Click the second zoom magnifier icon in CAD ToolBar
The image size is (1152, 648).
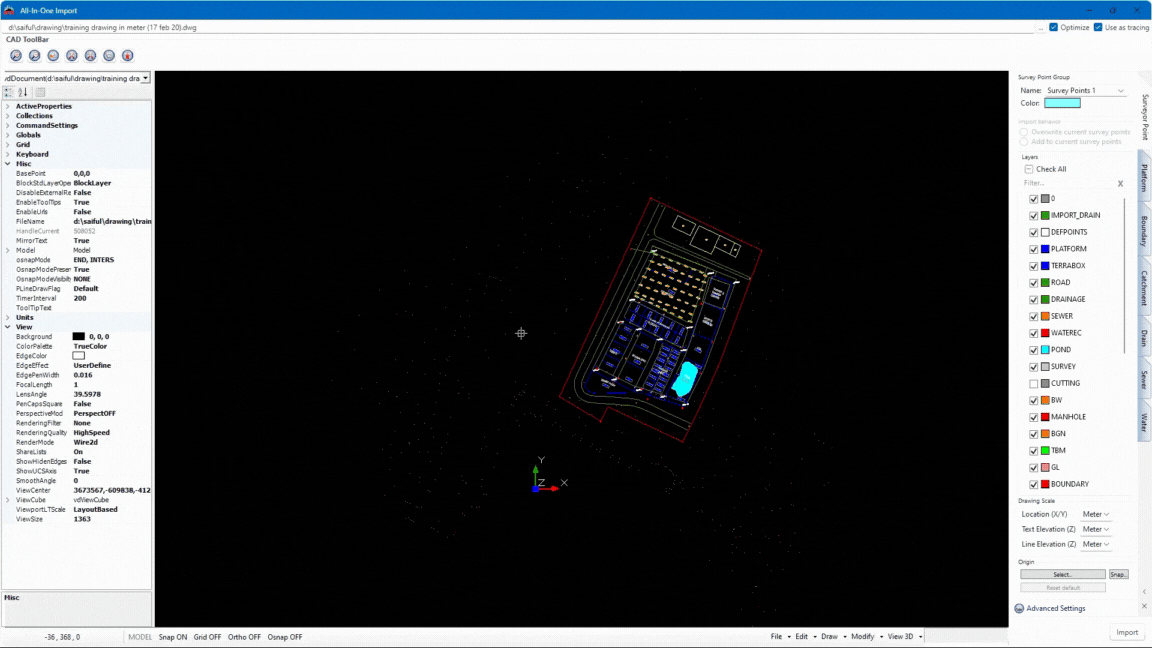35,56
